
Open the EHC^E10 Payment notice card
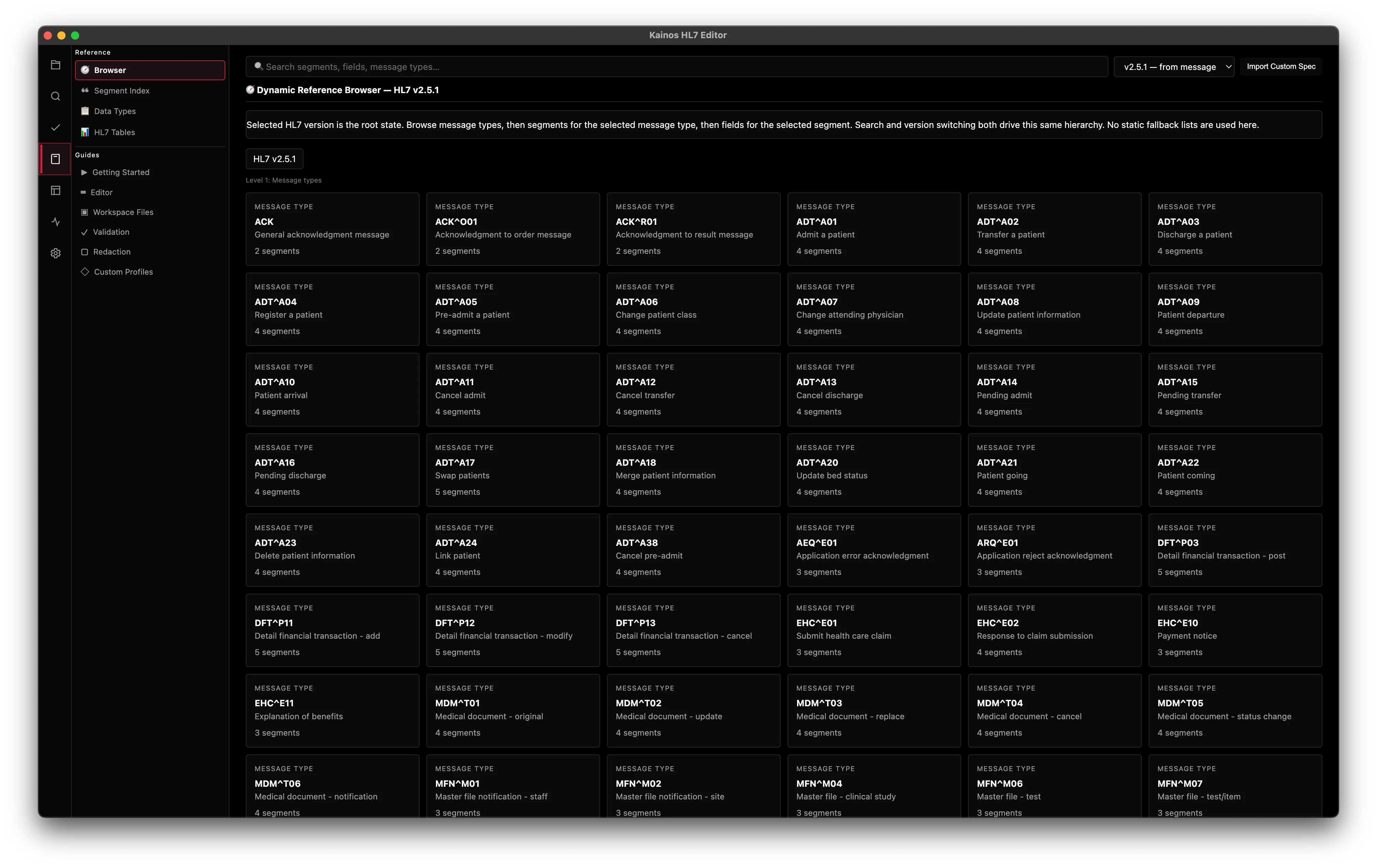pyautogui.click(x=1235, y=630)
